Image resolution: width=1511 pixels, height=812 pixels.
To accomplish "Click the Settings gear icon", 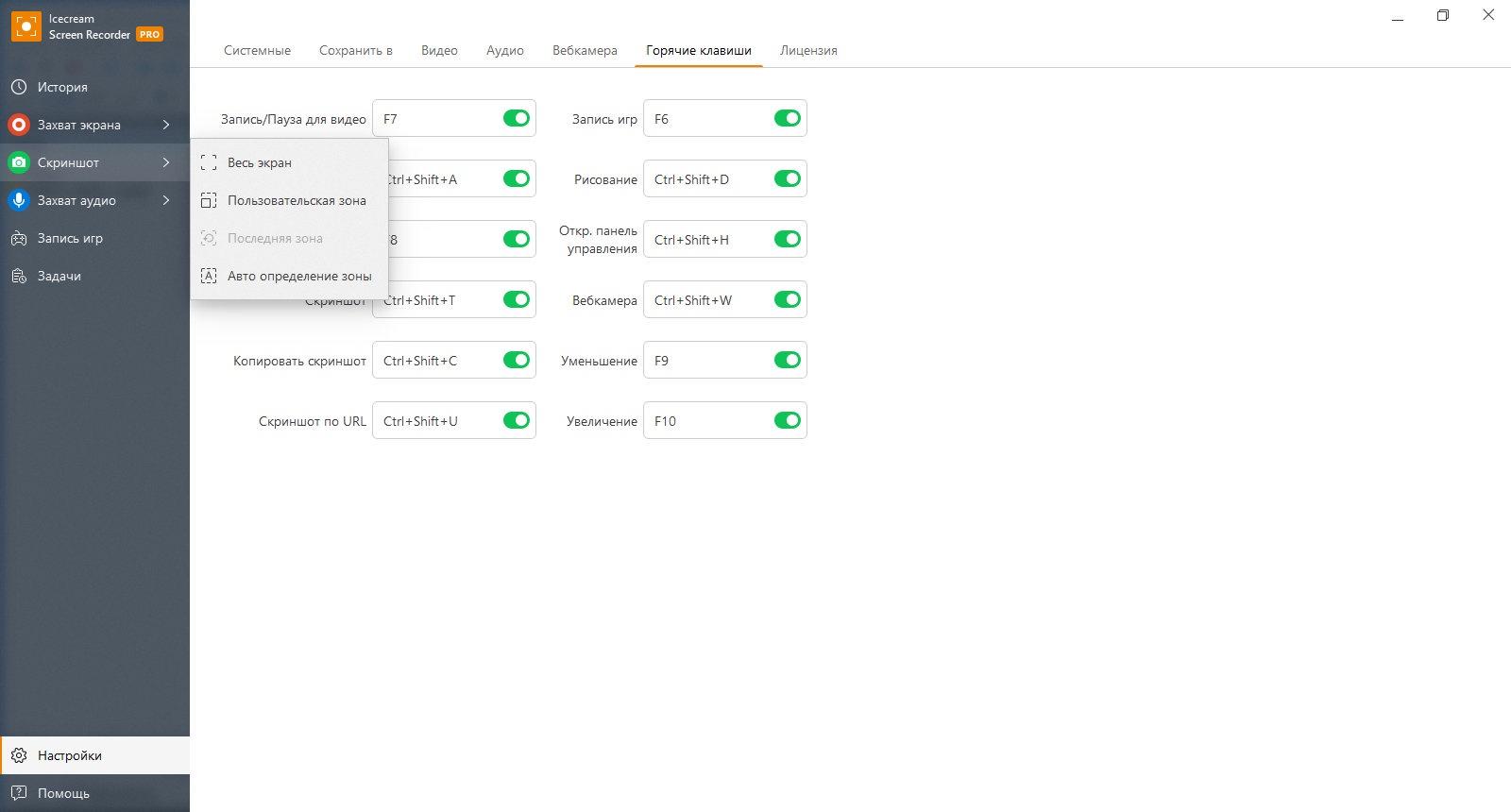I will coord(19,755).
